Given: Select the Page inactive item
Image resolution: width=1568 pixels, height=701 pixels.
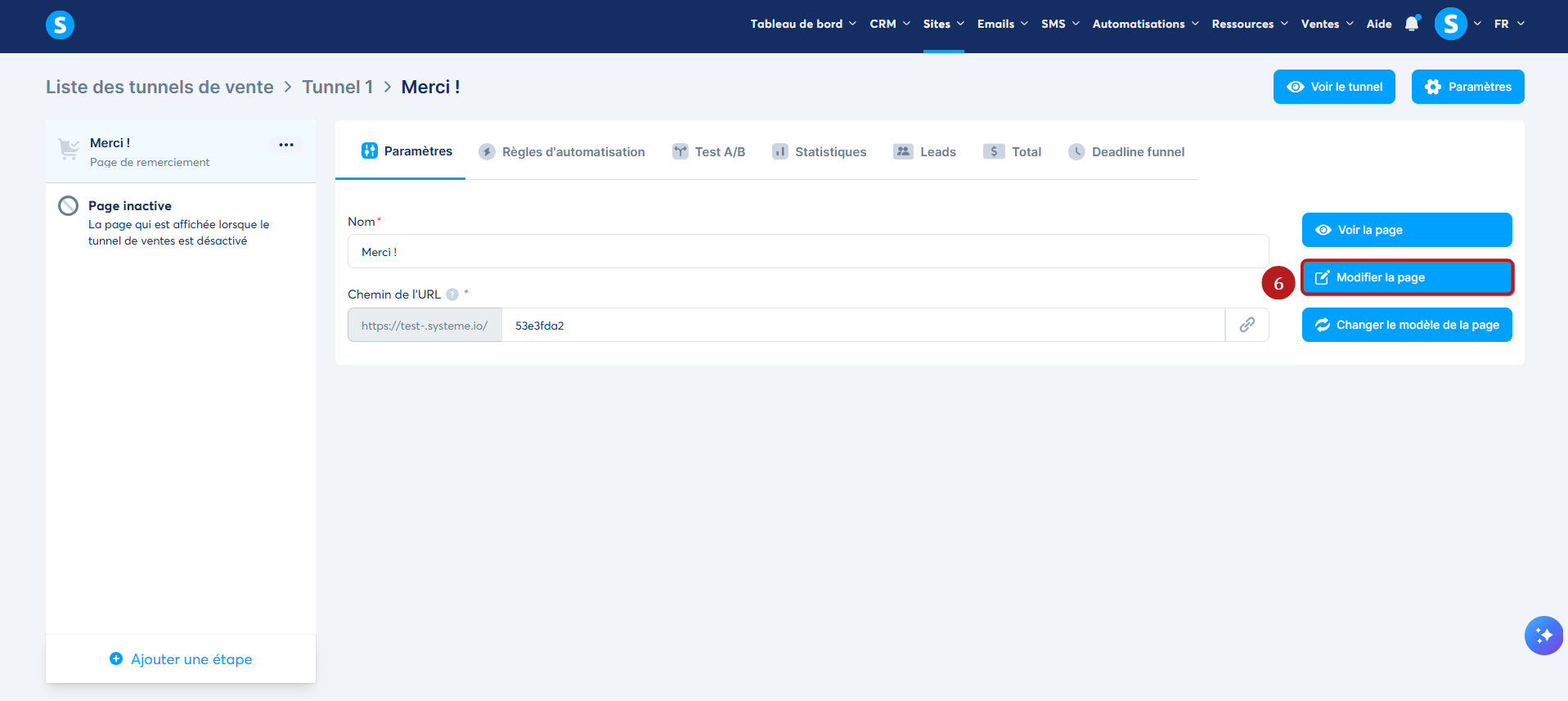Looking at the screenshot, I should (181, 222).
